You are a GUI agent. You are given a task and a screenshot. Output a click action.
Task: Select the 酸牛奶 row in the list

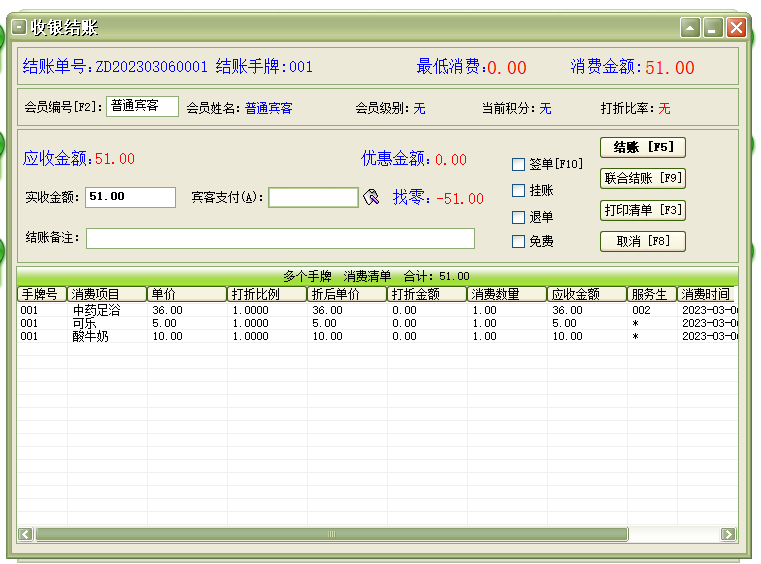coord(378,336)
